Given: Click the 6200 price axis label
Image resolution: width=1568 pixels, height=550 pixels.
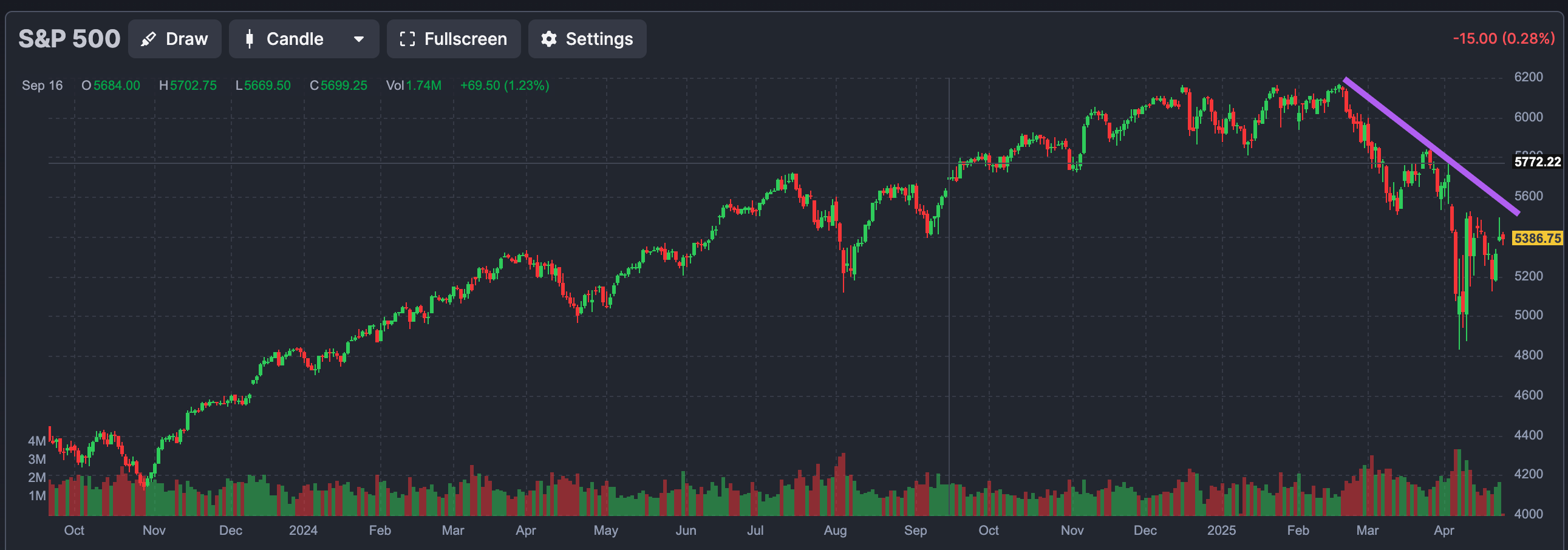Looking at the screenshot, I should click(1529, 77).
